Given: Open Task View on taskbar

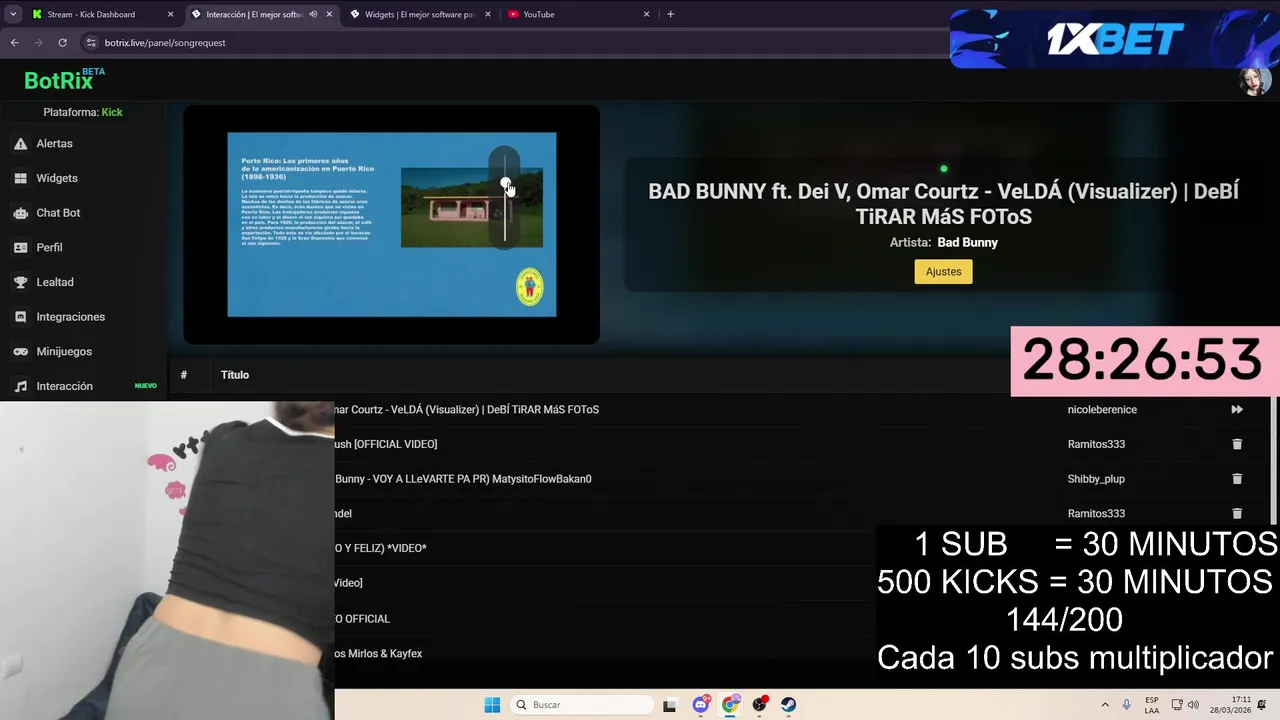Looking at the screenshot, I should pyautogui.click(x=670, y=705).
